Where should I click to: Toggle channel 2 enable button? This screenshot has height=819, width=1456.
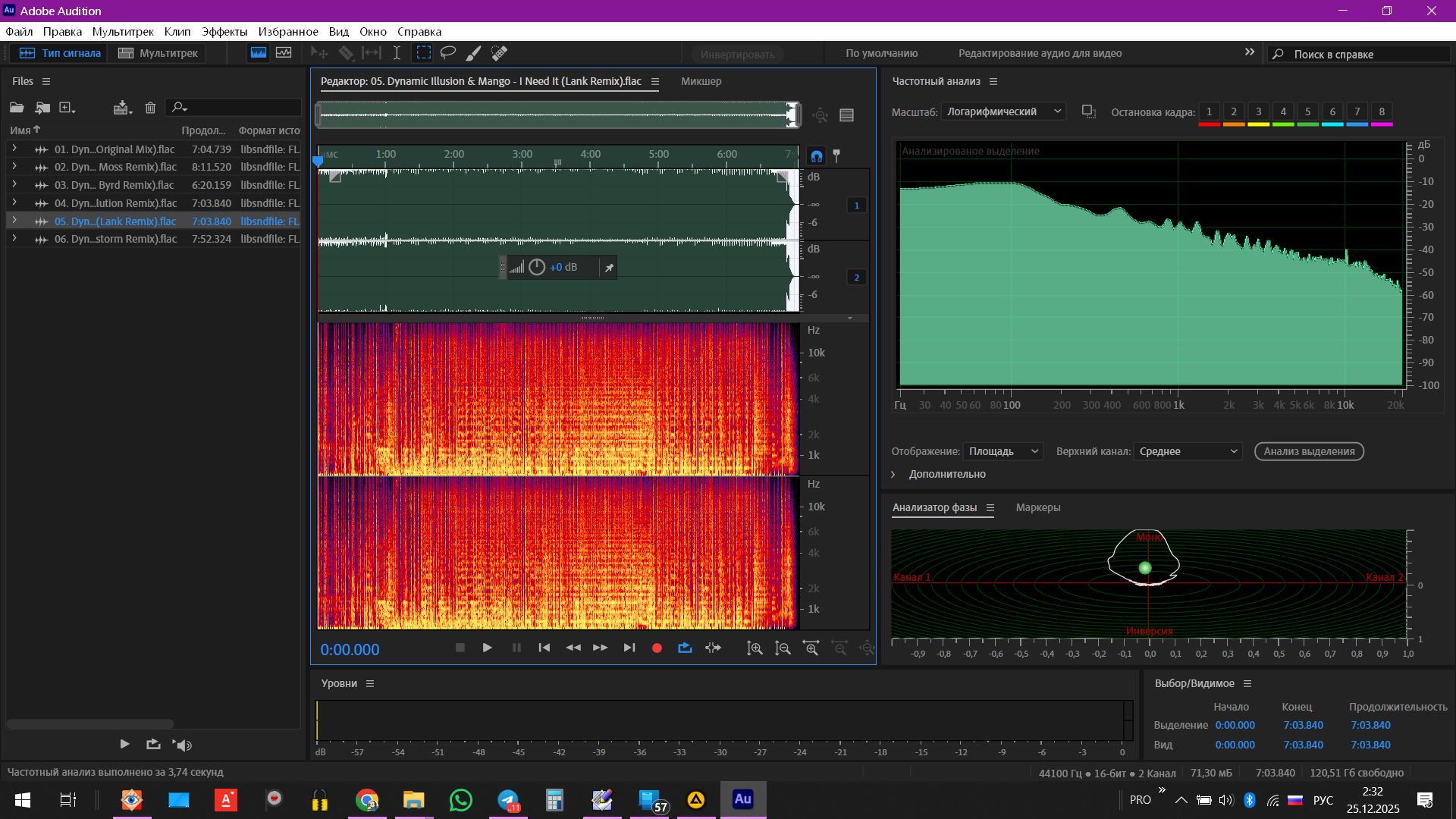(x=857, y=278)
